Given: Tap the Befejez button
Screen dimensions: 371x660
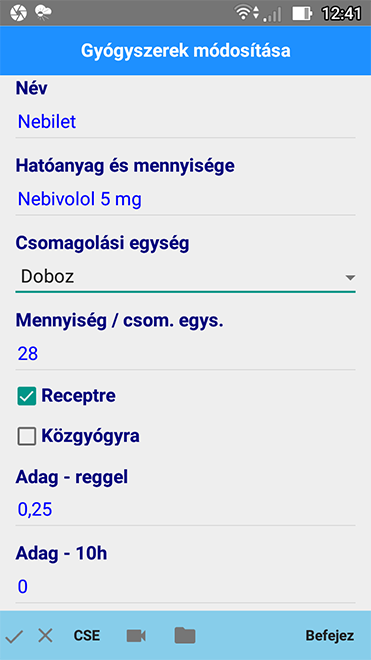Looking at the screenshot, I should (x=330, y=636).
